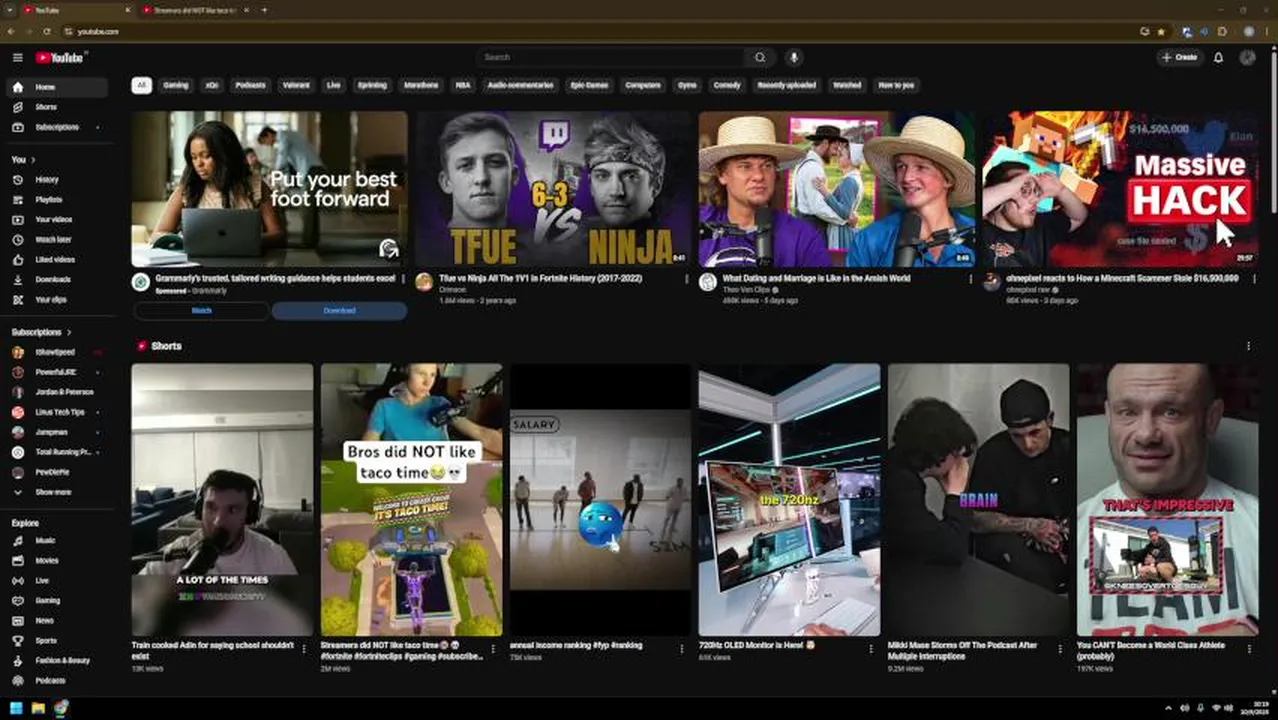Click the Create button
The image size is (1278, 720).
coord(1180,57)
